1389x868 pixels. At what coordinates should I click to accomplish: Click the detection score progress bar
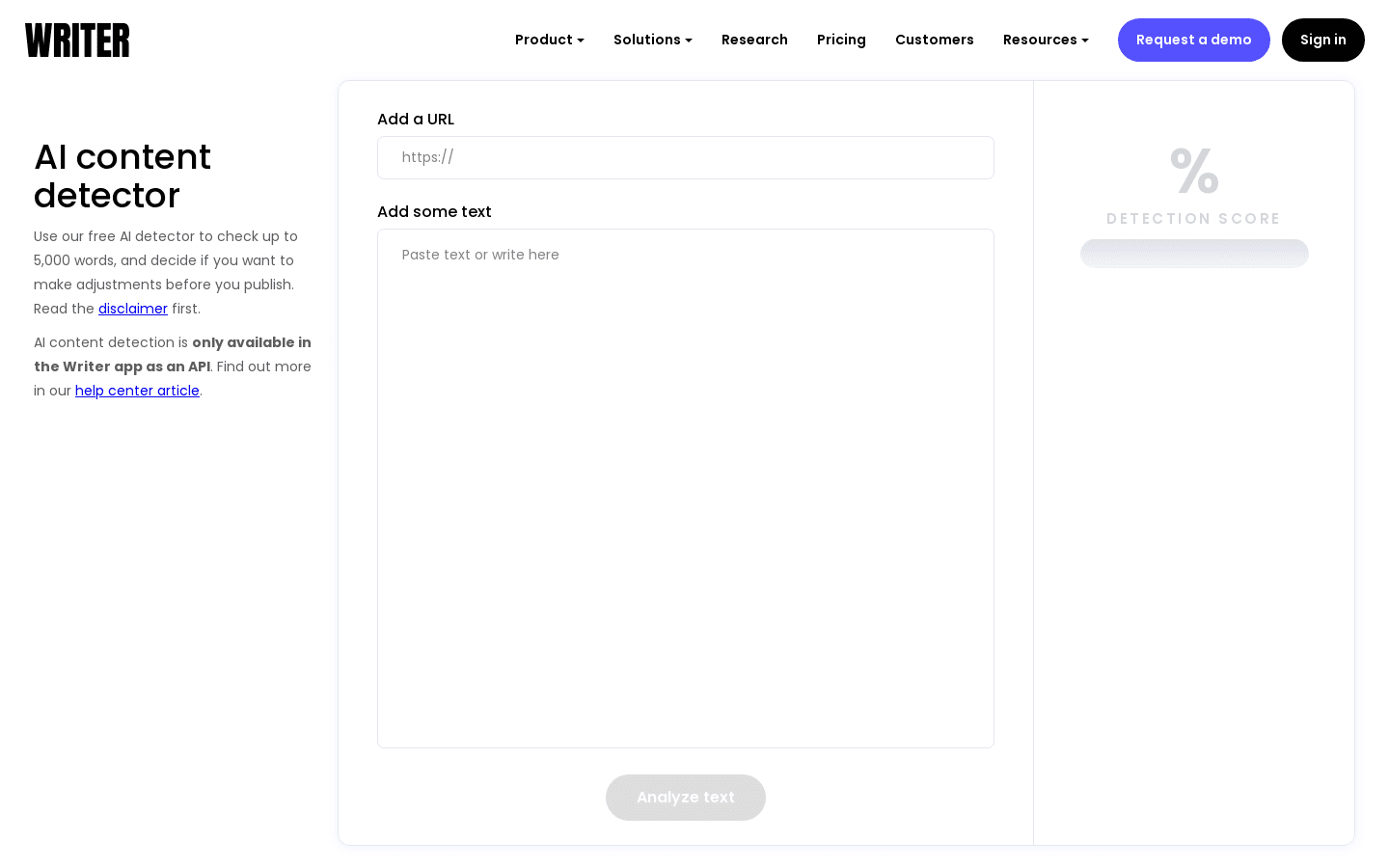point(1194,253)
